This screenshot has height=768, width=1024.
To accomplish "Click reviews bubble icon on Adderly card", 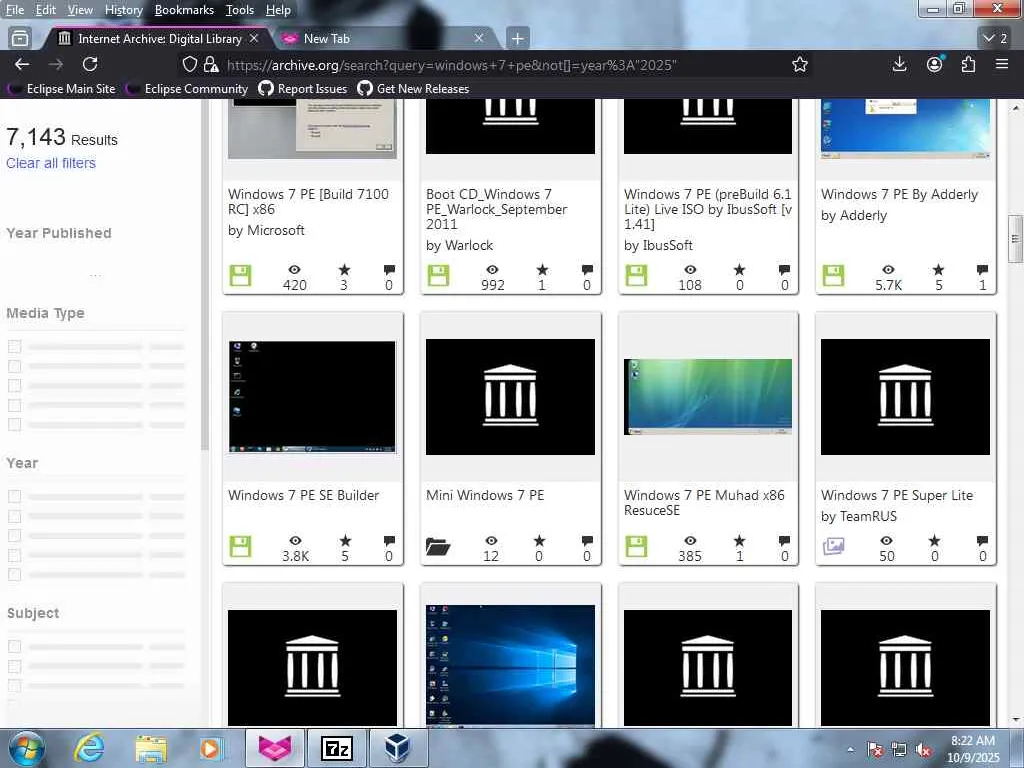I will [982, 269].
